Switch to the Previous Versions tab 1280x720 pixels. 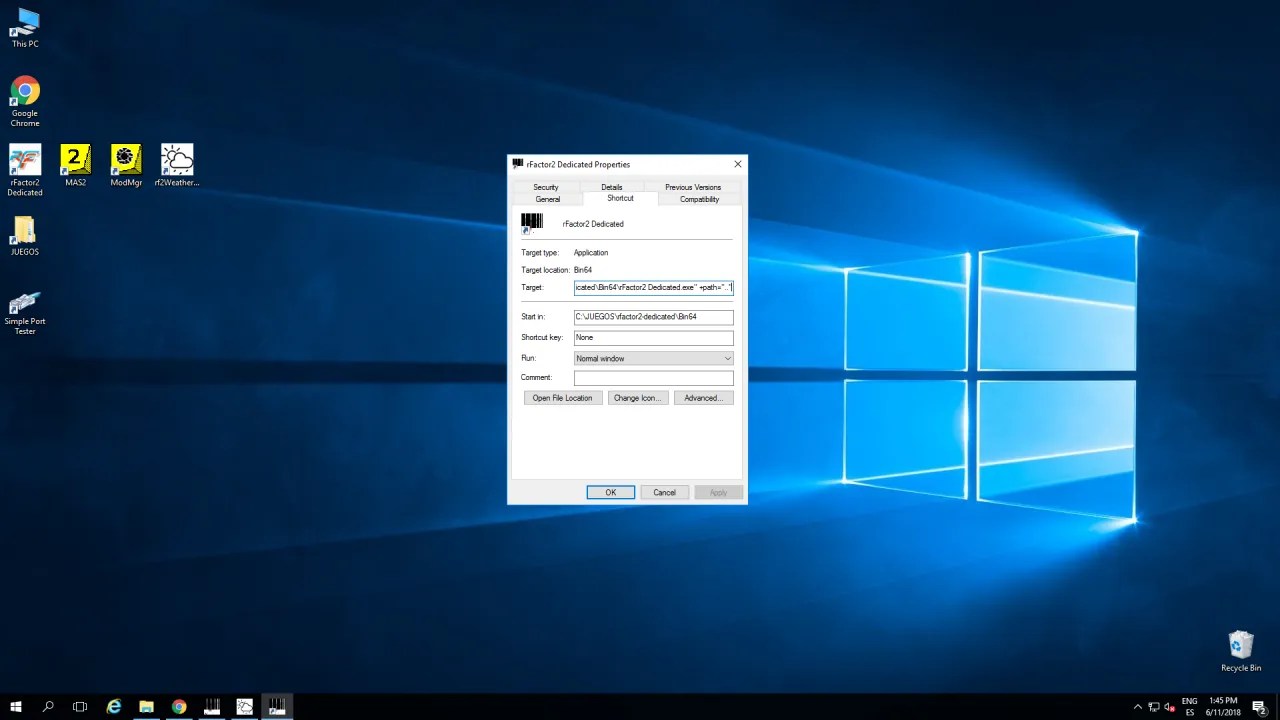tap(693, 187)
